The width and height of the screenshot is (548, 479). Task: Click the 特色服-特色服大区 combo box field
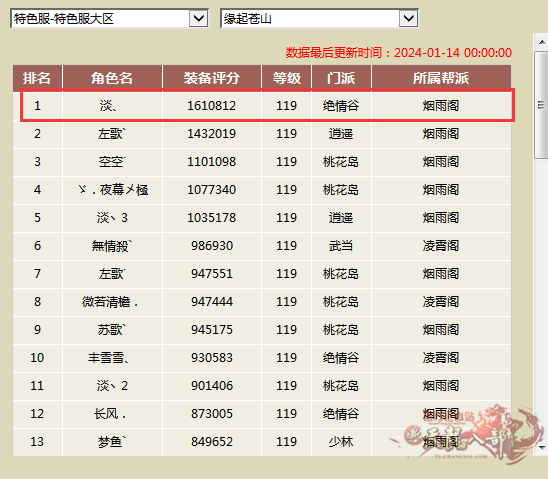click(x=109, y=18)
